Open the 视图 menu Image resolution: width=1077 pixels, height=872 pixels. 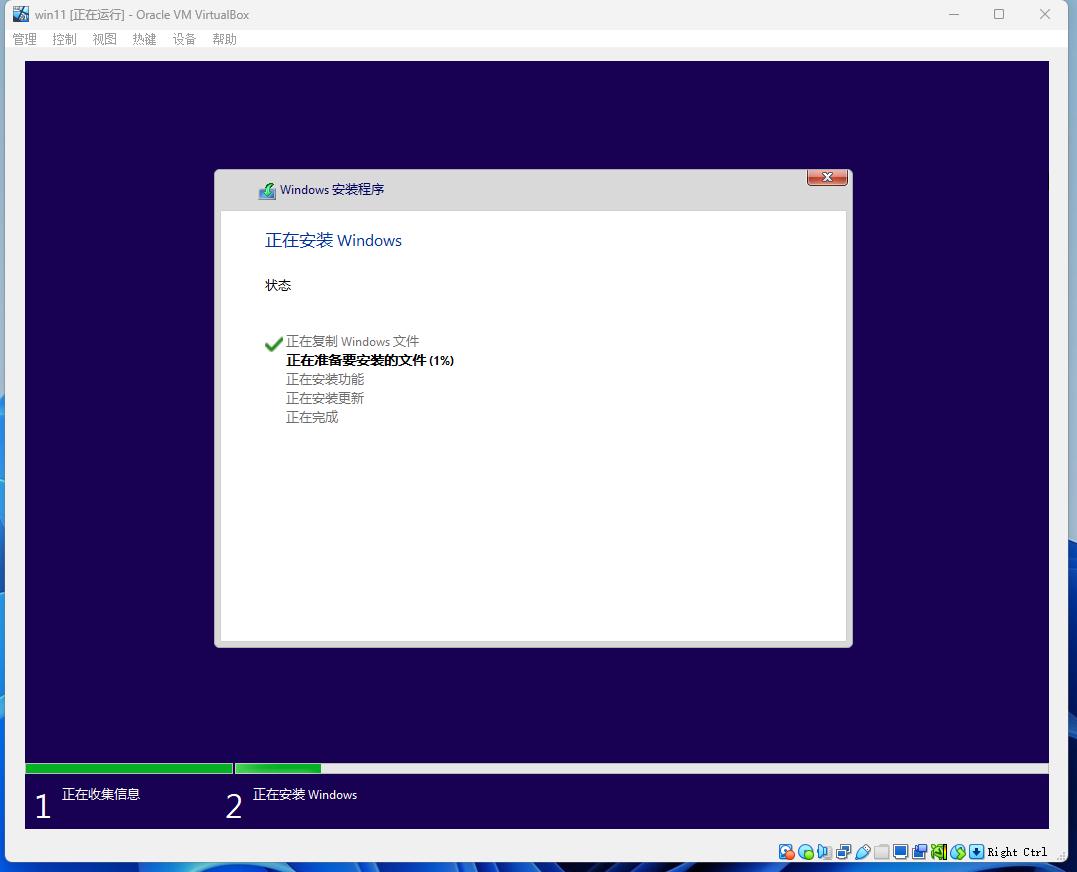(104, 39)
